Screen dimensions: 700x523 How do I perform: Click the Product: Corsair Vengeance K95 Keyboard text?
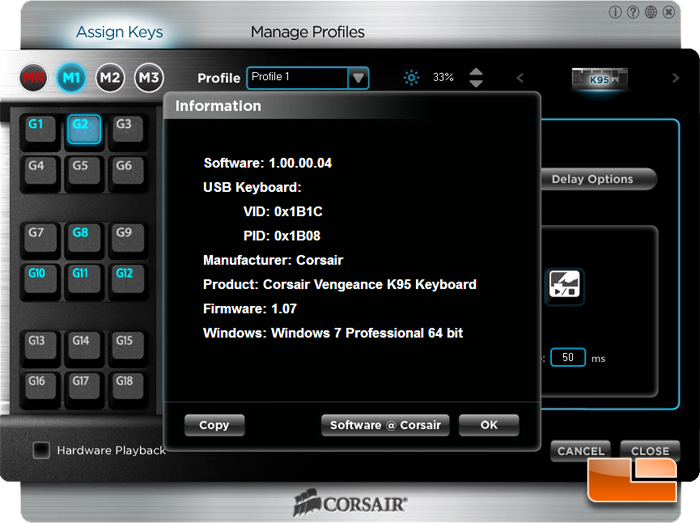click(x=340, y=284)
